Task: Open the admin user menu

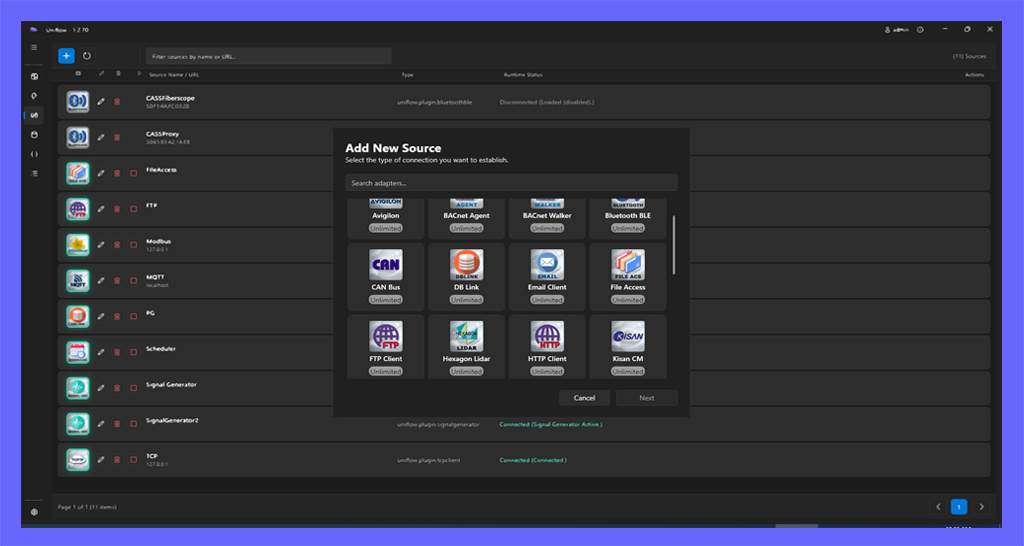Action: pos(896,30)
